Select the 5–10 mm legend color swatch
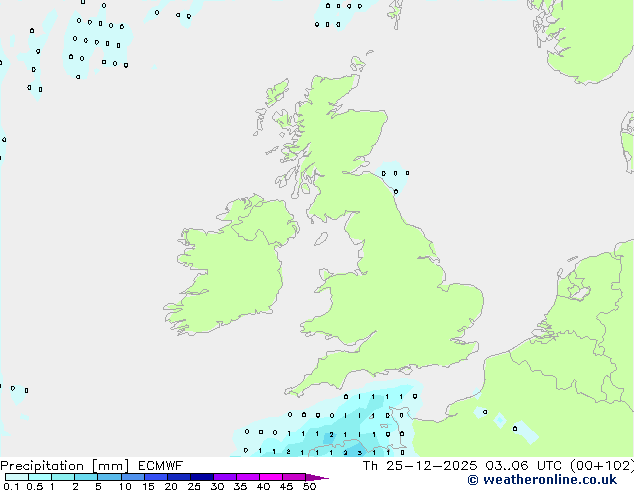634x490 pixels. pos(109,477)
